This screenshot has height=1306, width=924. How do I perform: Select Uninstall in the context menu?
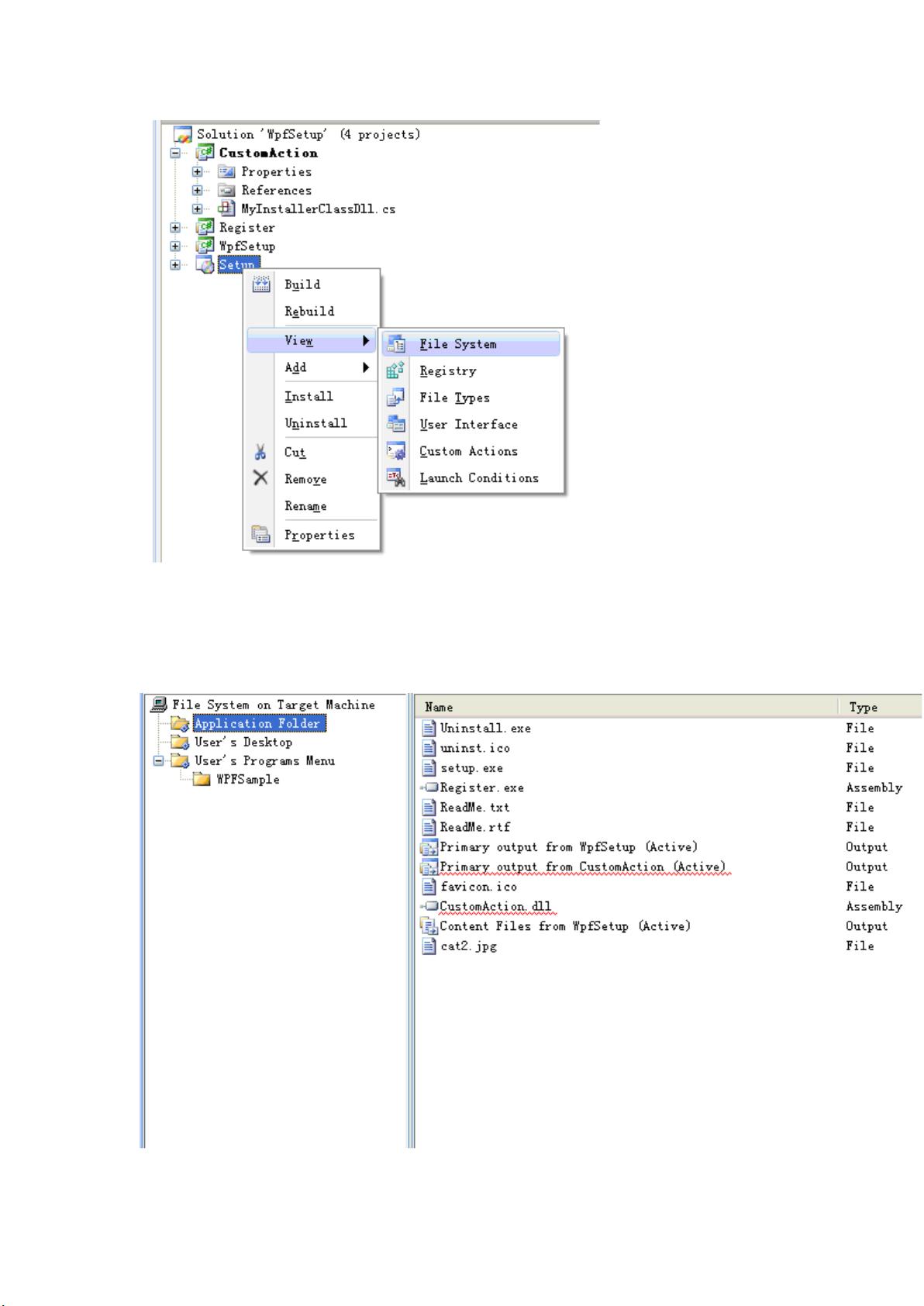coord(315,423)
